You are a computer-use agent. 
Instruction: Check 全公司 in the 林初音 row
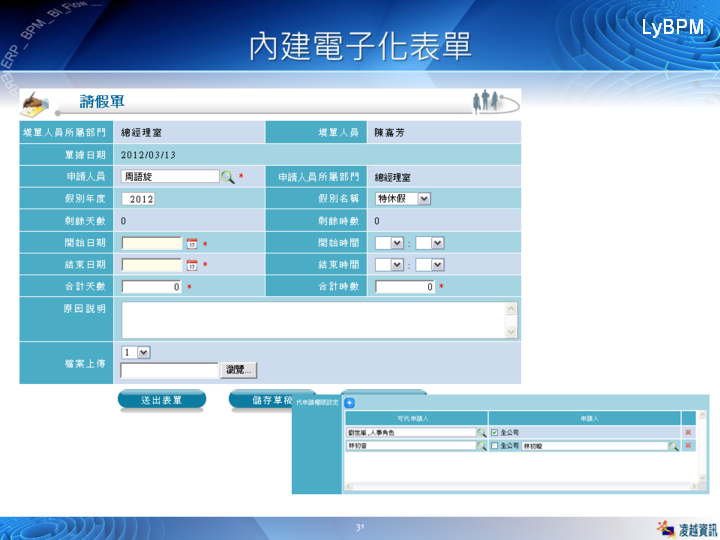pos(495,446)
